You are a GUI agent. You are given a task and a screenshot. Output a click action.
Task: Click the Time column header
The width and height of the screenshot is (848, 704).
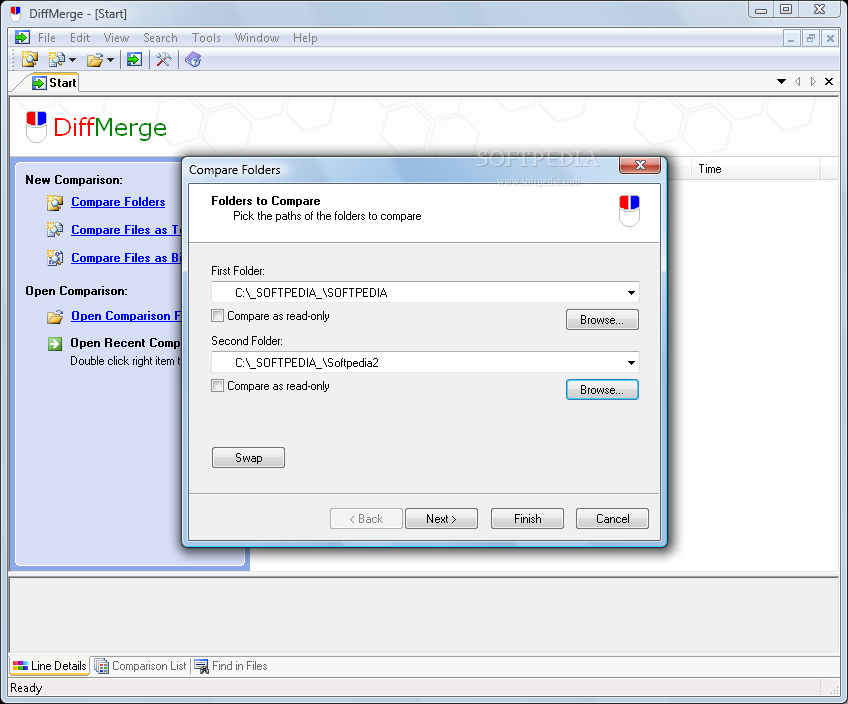click(x=756, y=169)
